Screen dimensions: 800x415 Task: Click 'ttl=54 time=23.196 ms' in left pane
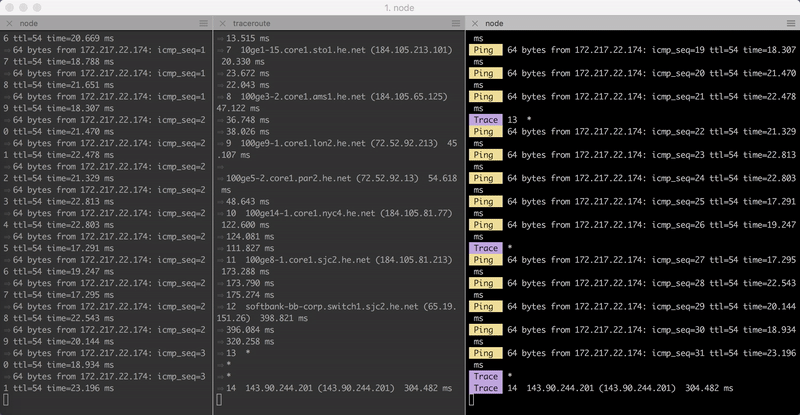click(63, 388)
